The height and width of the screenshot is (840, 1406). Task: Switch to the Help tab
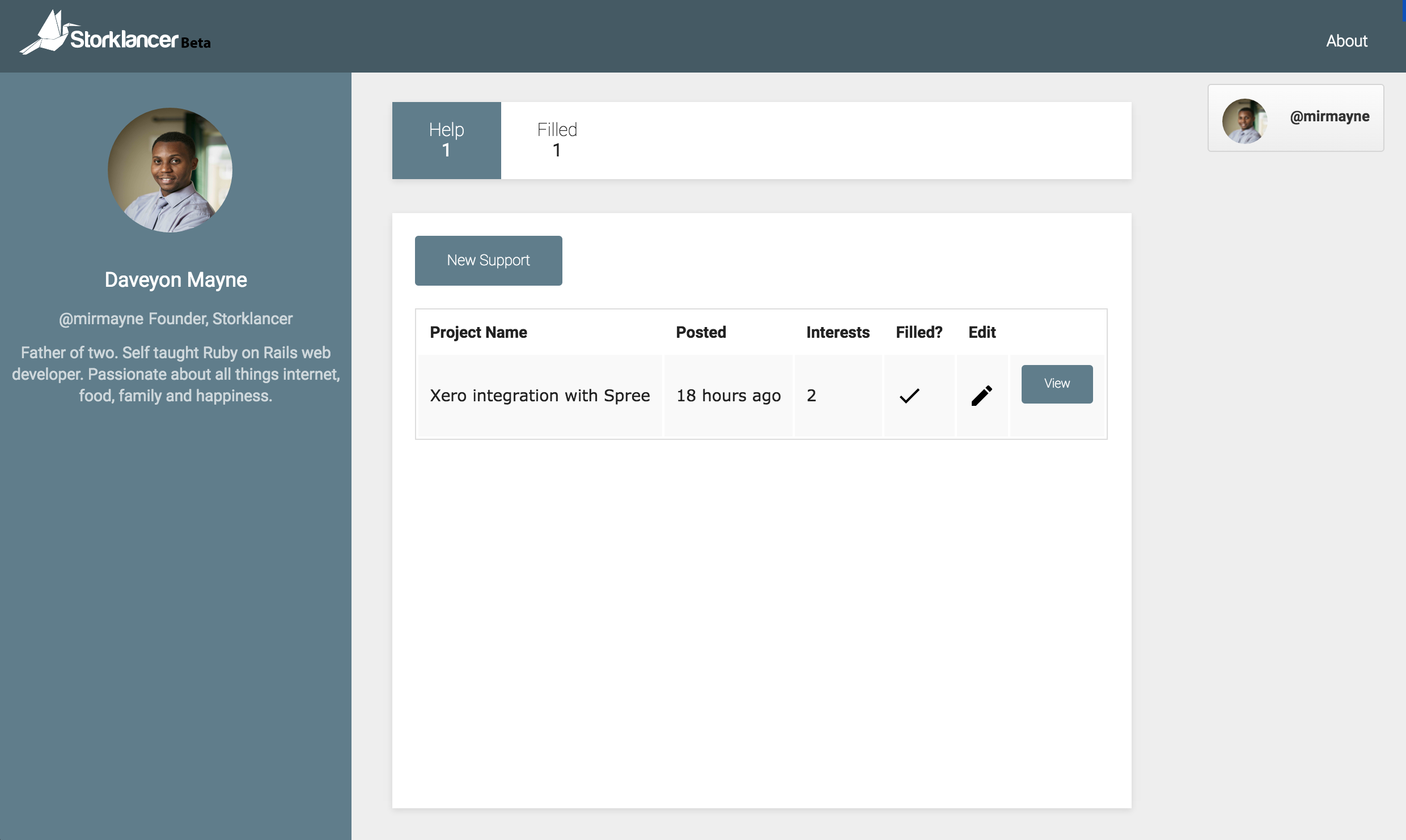[x=446, y=140]
